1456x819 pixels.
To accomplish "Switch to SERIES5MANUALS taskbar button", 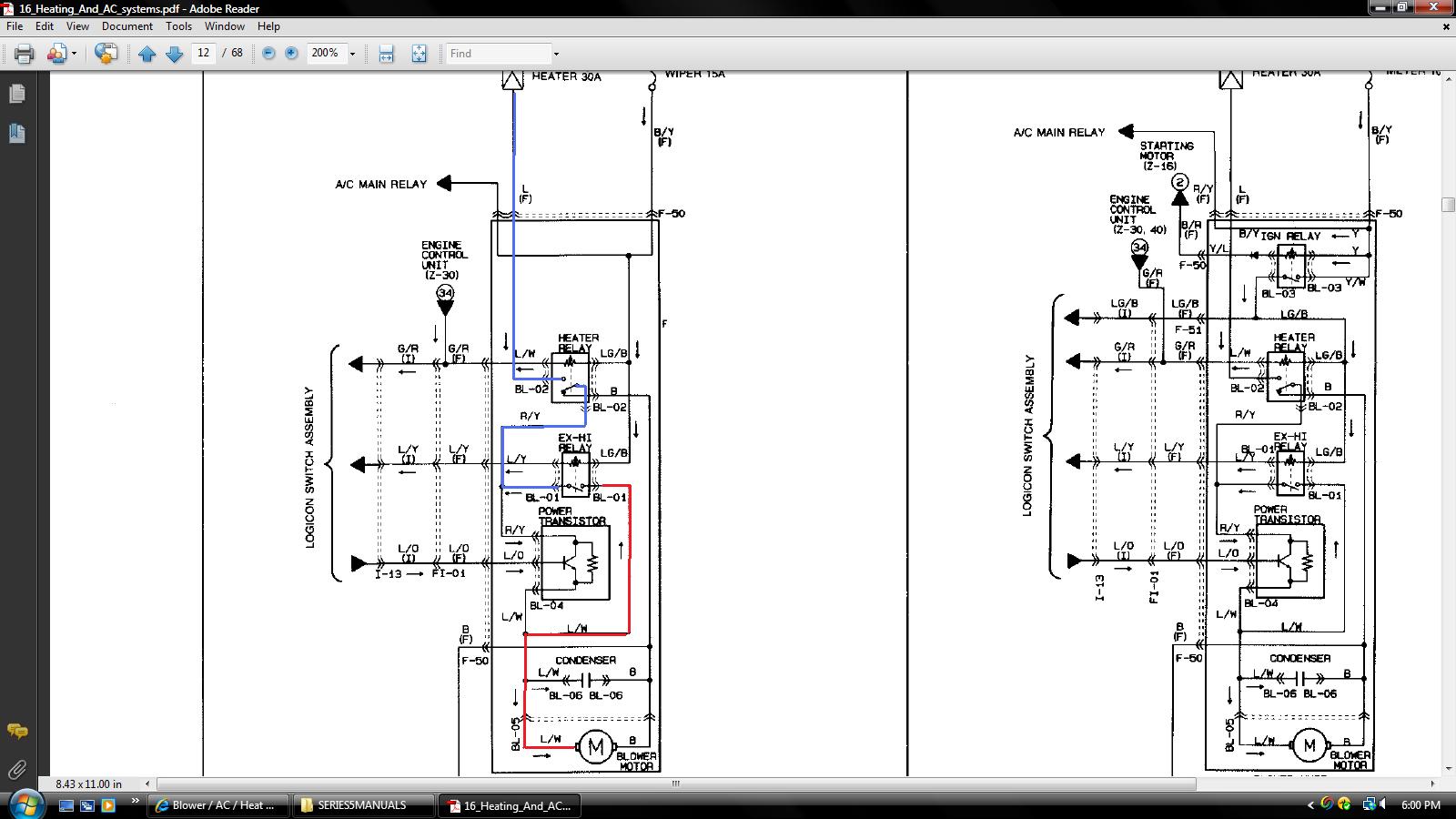I will (x=362, y=805).
